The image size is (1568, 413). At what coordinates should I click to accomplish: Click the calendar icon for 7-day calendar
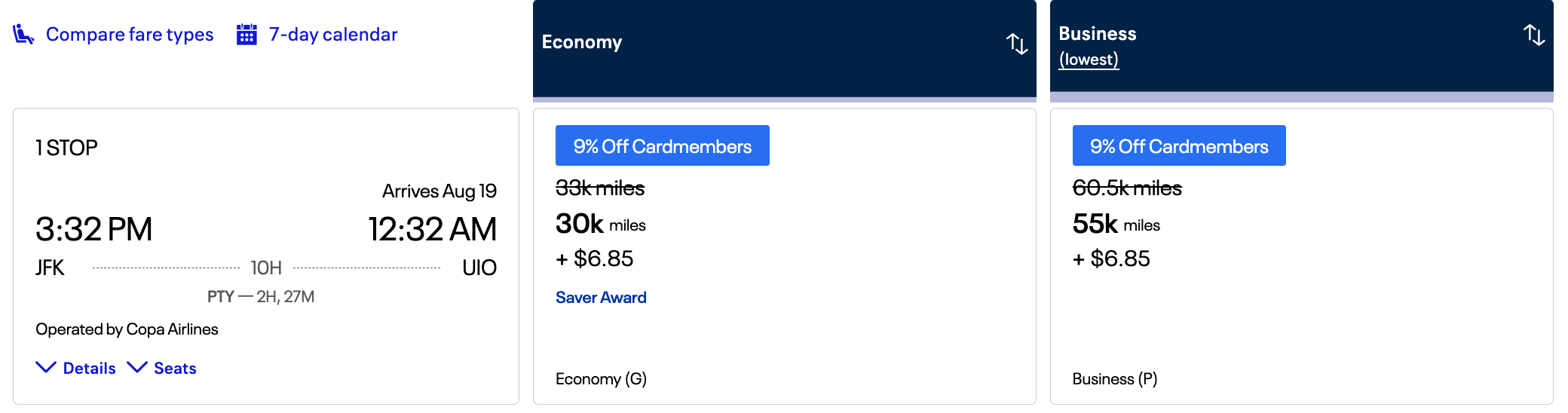pyautogui.click(x=247, y=35)
